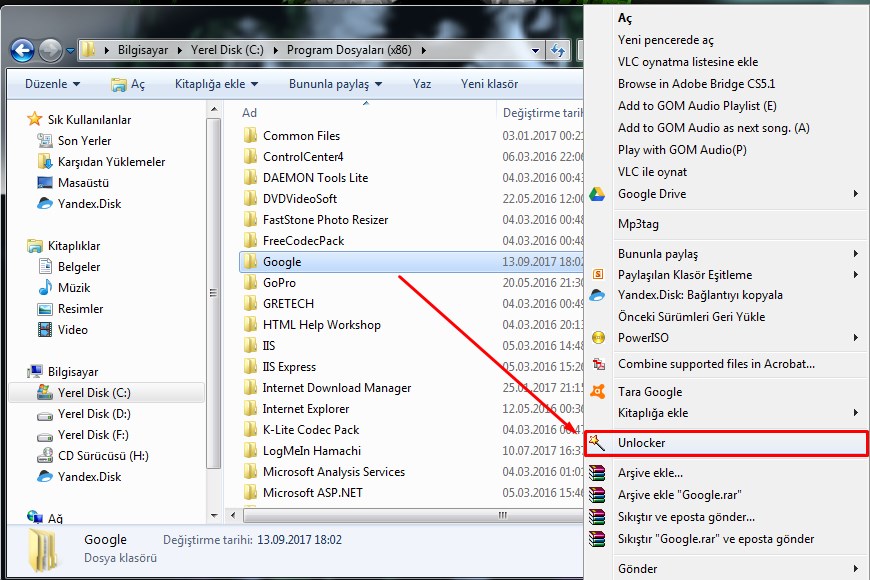
Task: Click the PowerISO disc icon
Action: click(598, 338)
